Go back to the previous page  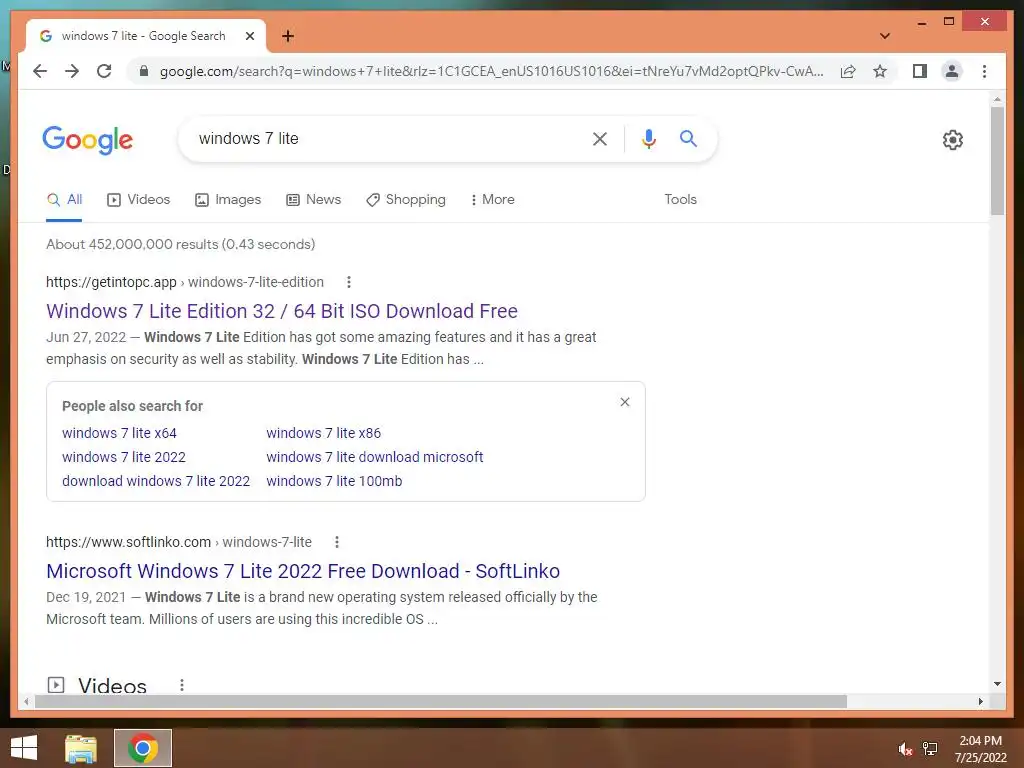click(40, 71)
